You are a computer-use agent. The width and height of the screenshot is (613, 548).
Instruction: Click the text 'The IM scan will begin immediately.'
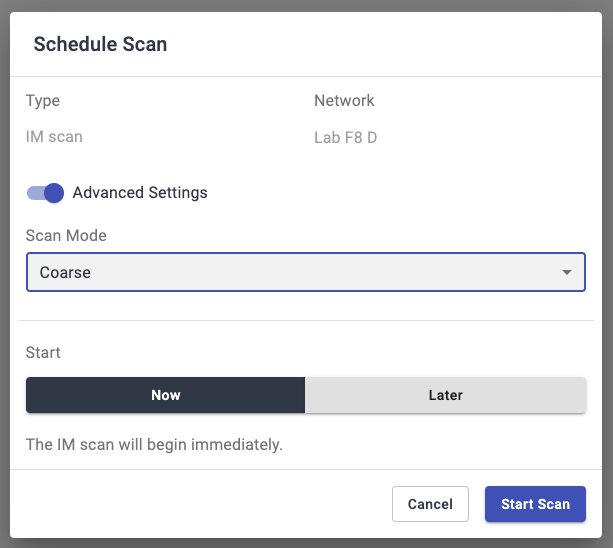pos(154,444)
